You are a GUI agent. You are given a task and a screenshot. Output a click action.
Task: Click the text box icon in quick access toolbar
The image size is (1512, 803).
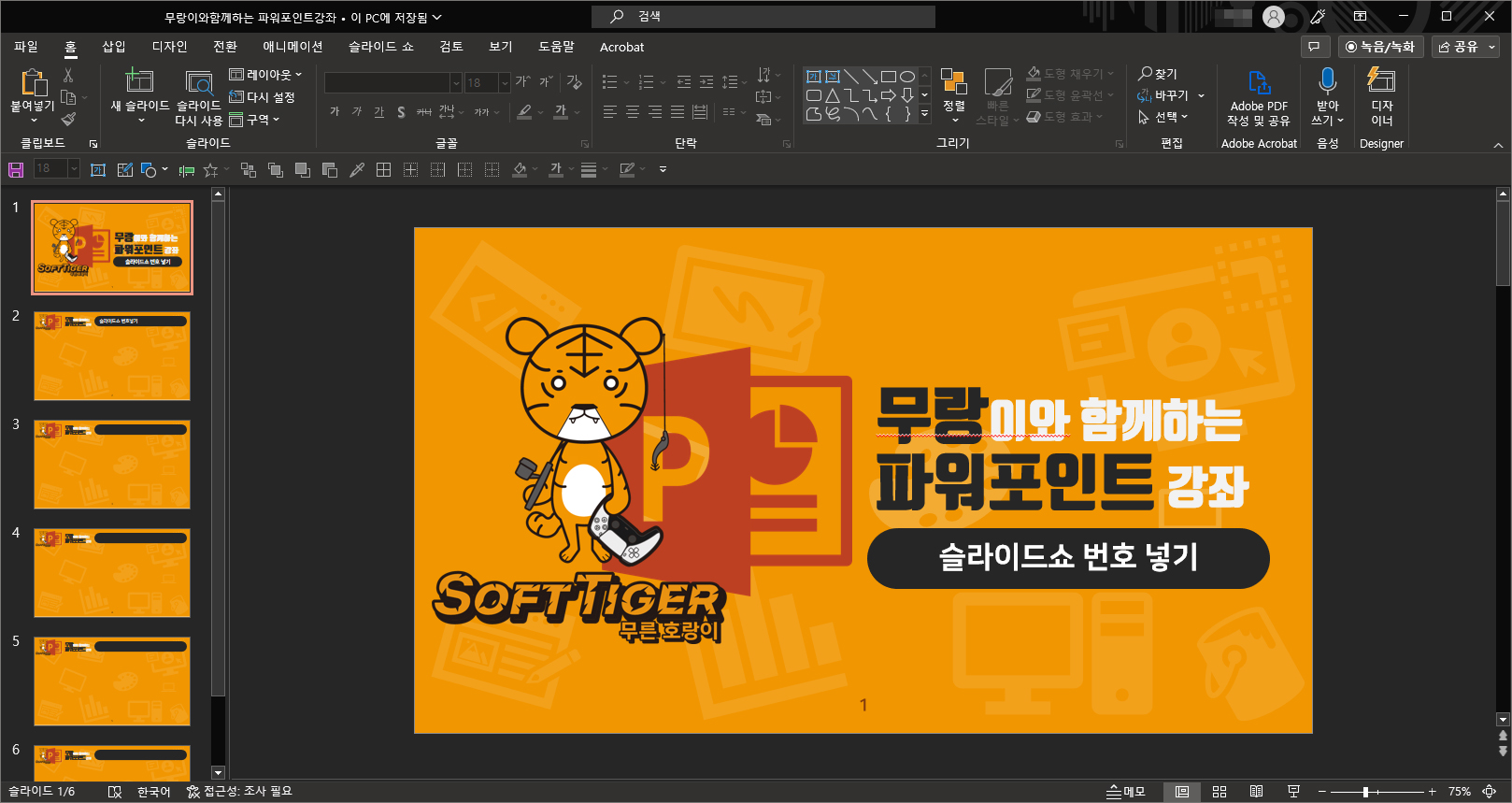pyautogui.click(x=98, y=169)
